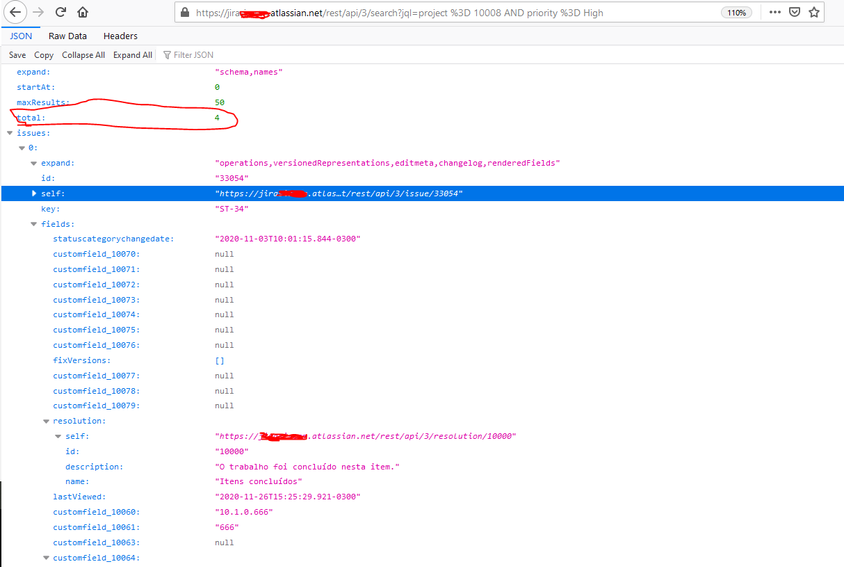The width and height of the screenshot is (844, 567).
Task: Collapse the self node under resolution
Action: click(x=58, y=436)
